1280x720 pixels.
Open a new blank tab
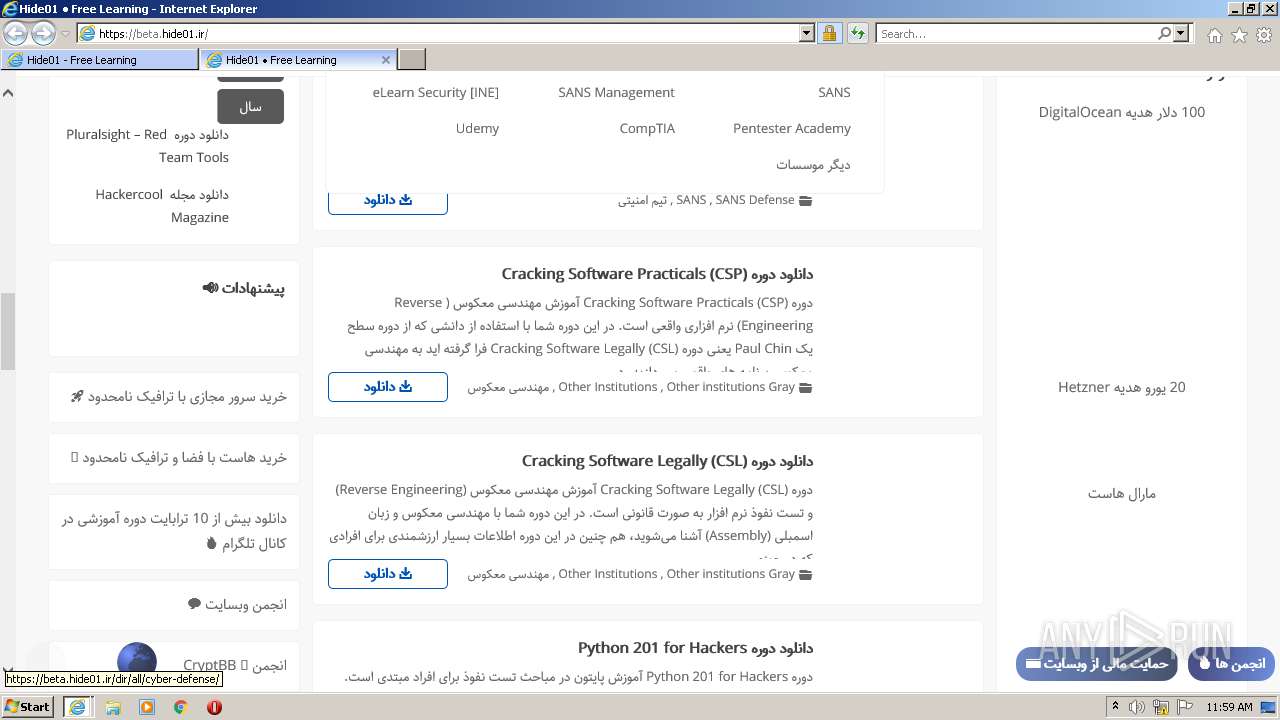point(412,60)
